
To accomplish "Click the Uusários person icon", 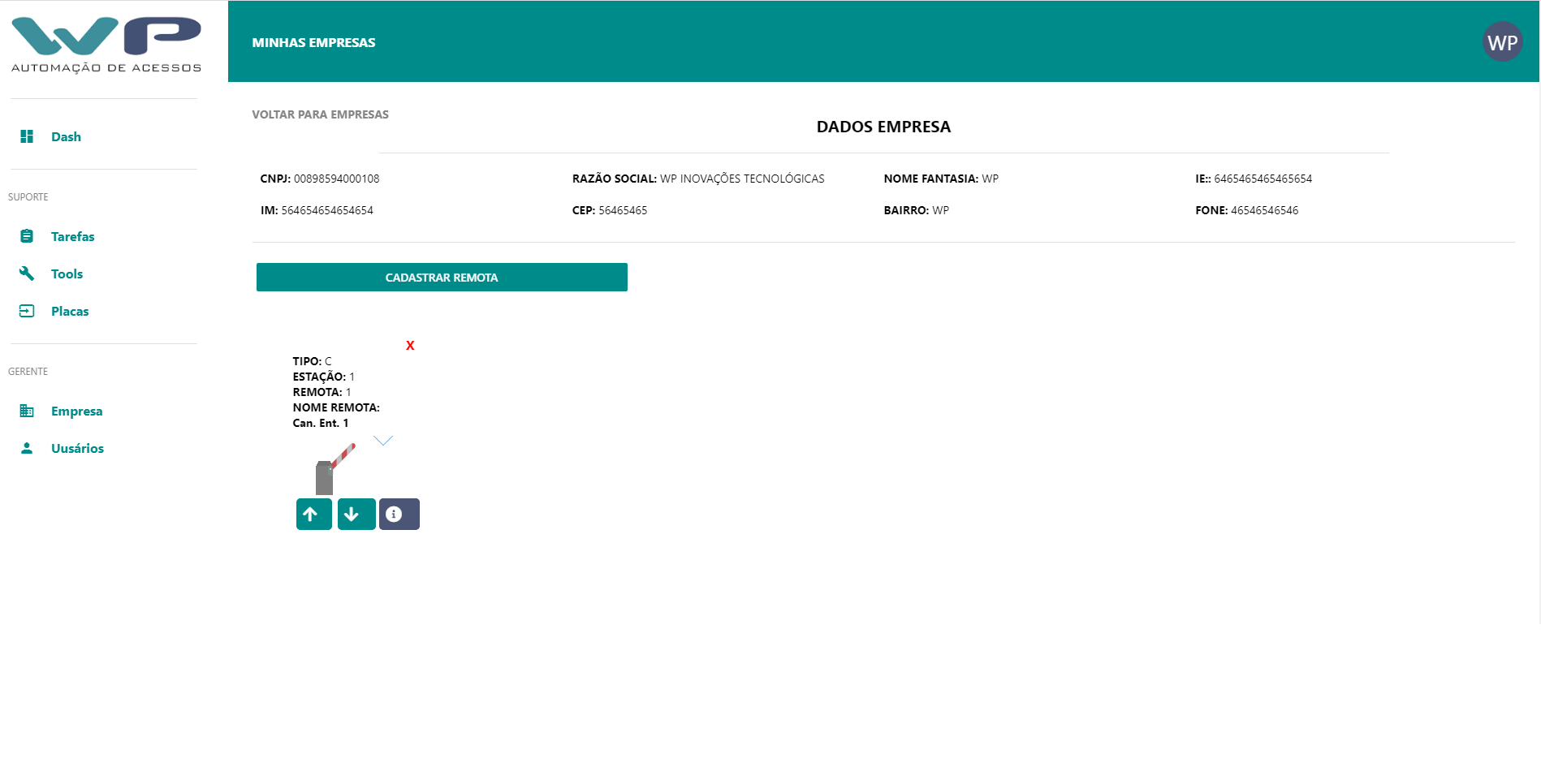I will [x=27, y=448].
